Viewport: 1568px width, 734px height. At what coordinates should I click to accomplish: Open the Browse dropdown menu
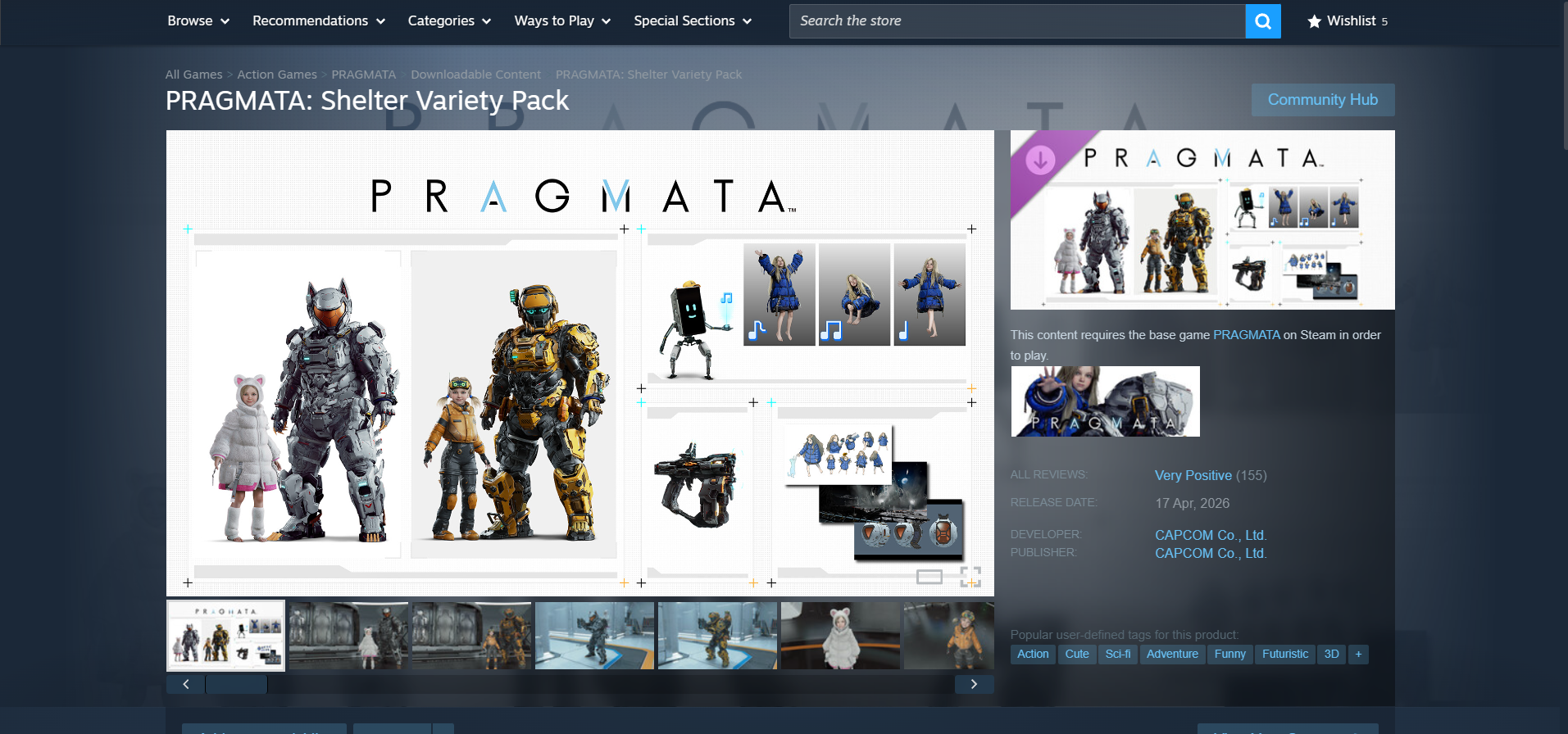(198, 21)
